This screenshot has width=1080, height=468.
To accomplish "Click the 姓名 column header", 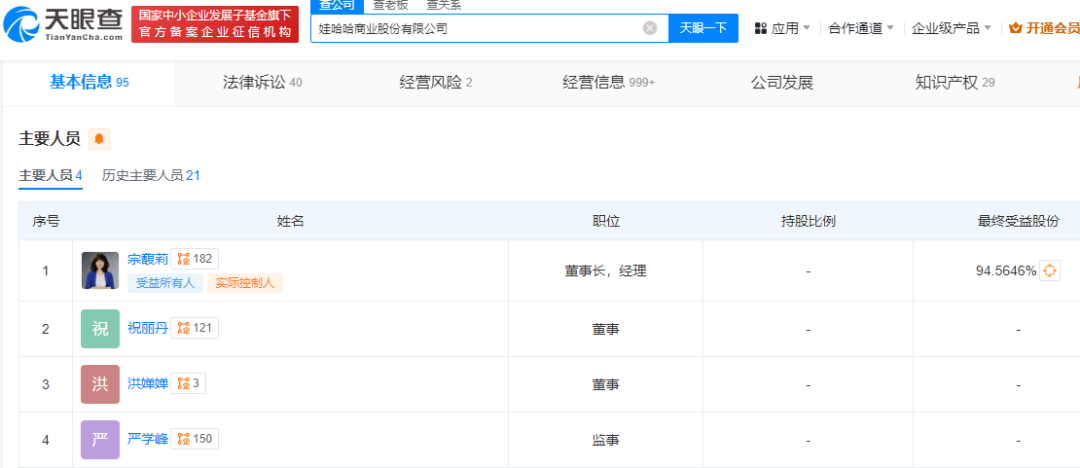I will (290, 221).
